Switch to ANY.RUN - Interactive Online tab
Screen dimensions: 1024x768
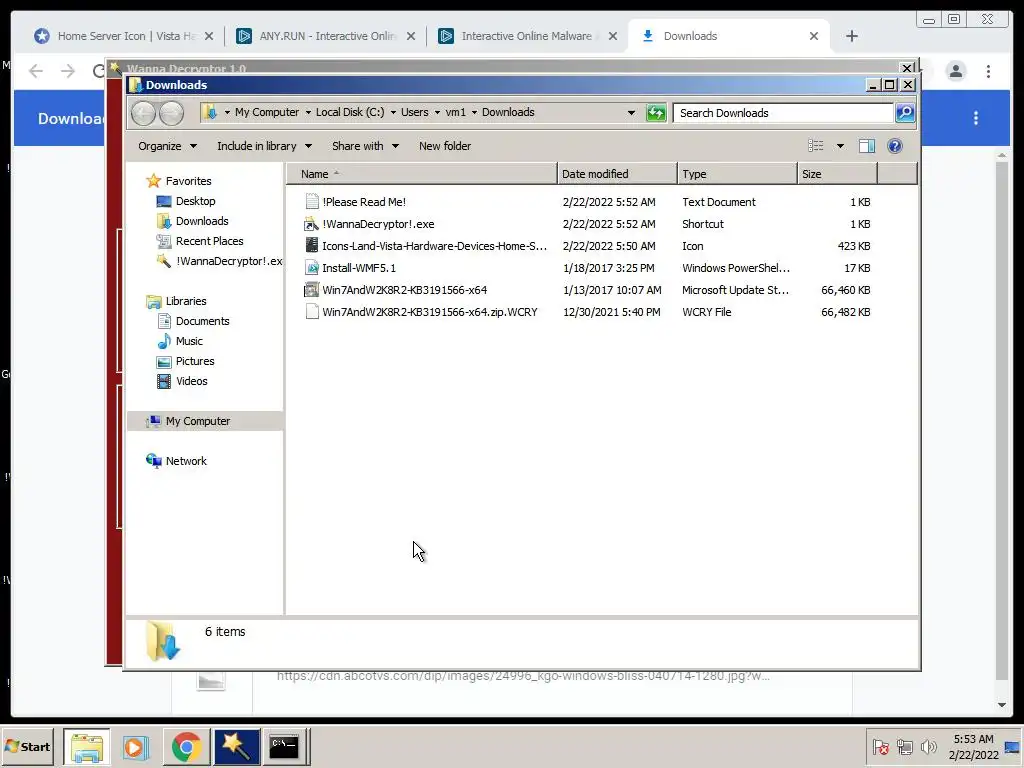[326, 36]
